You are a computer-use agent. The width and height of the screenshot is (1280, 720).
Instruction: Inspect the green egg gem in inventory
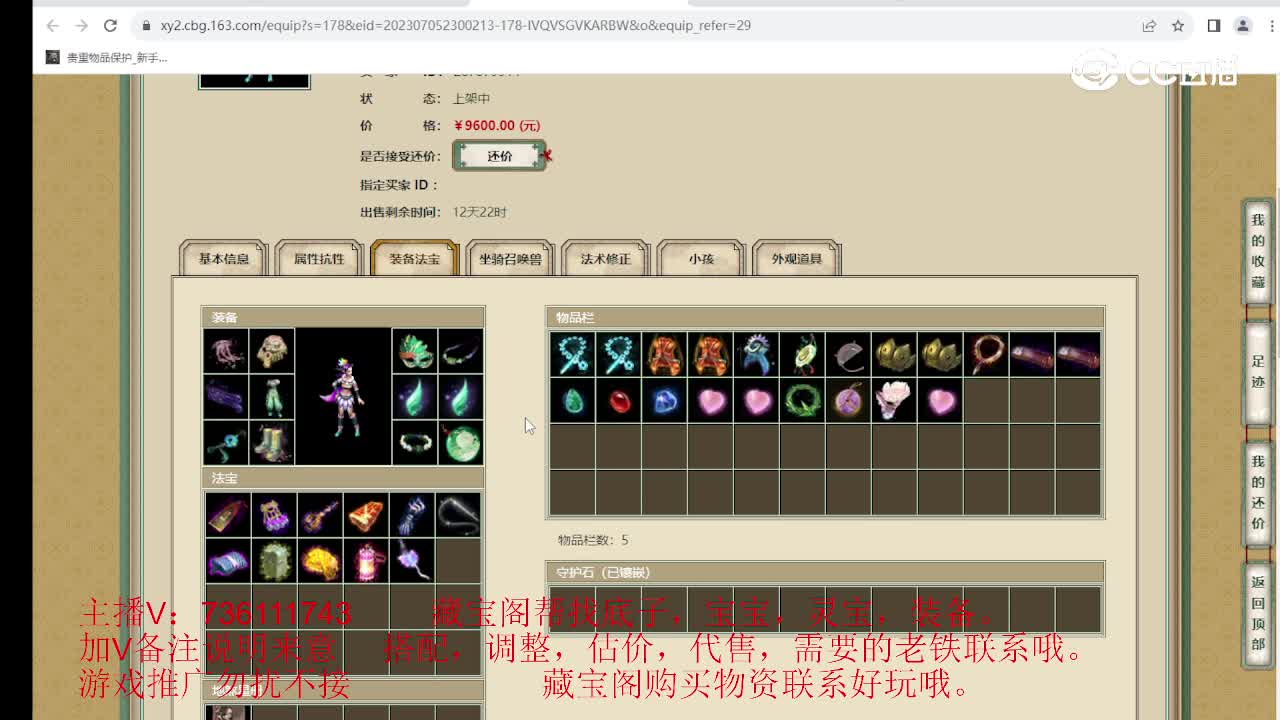(572, 400)
